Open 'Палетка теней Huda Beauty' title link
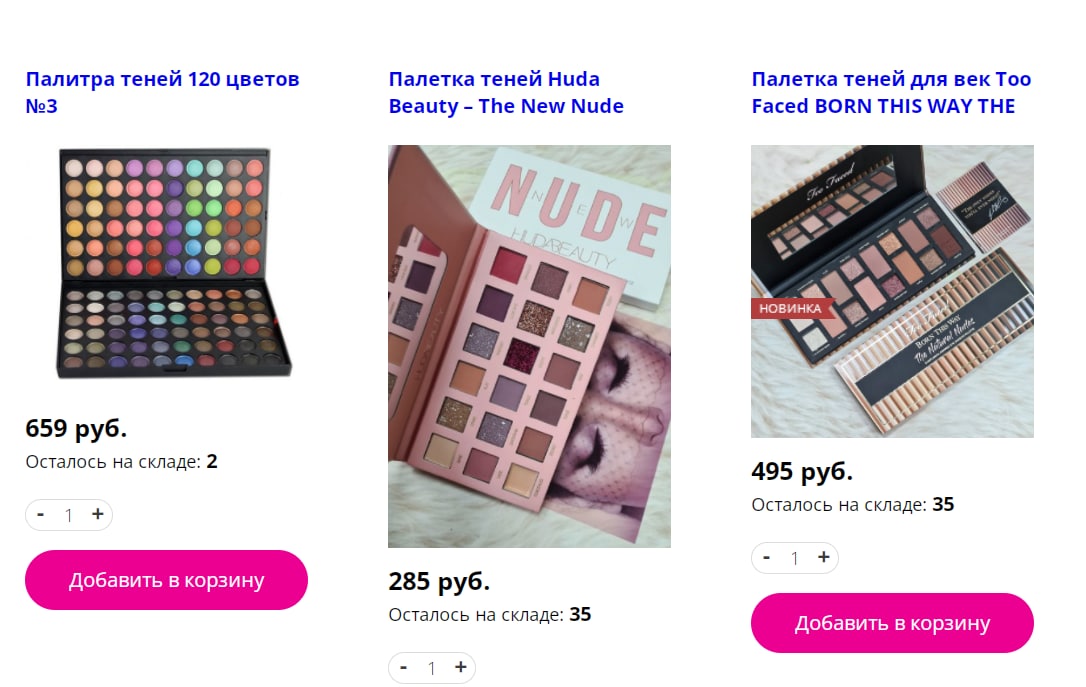The height and width of the screenshot is (687, 1086). (506, 92)
